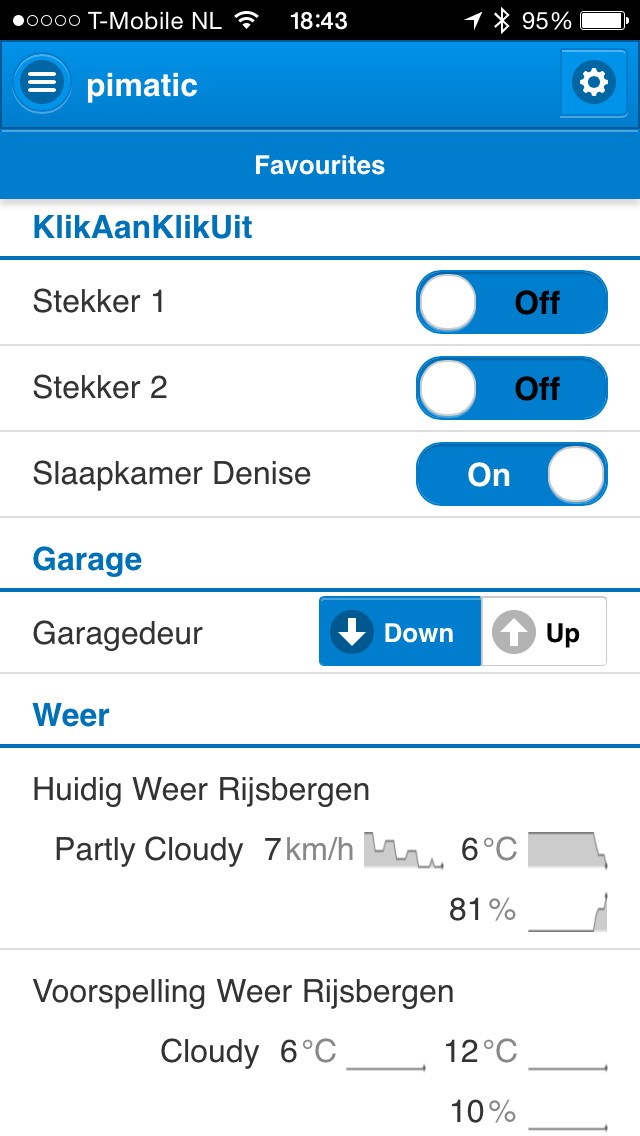The width and height of the screenshot is (640, 1136).
Task: Tap the Garage group header
Action: coord(88,559)
